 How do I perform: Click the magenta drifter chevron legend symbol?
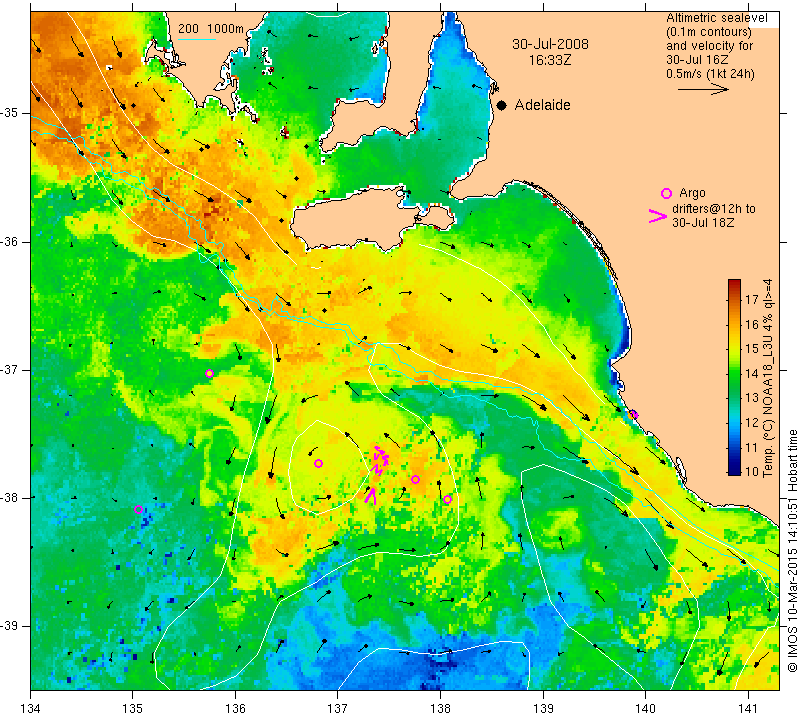(658, 216)
